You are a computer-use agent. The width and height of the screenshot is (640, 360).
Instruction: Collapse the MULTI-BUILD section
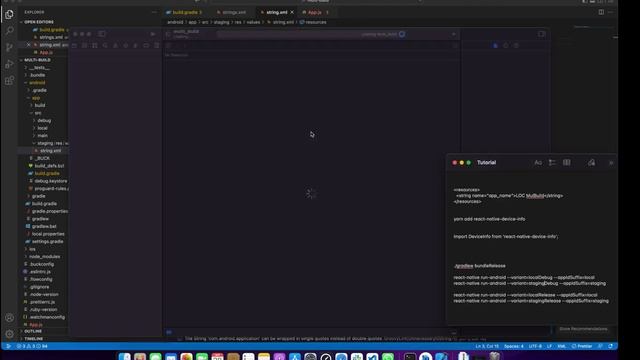tap(37, 60)
